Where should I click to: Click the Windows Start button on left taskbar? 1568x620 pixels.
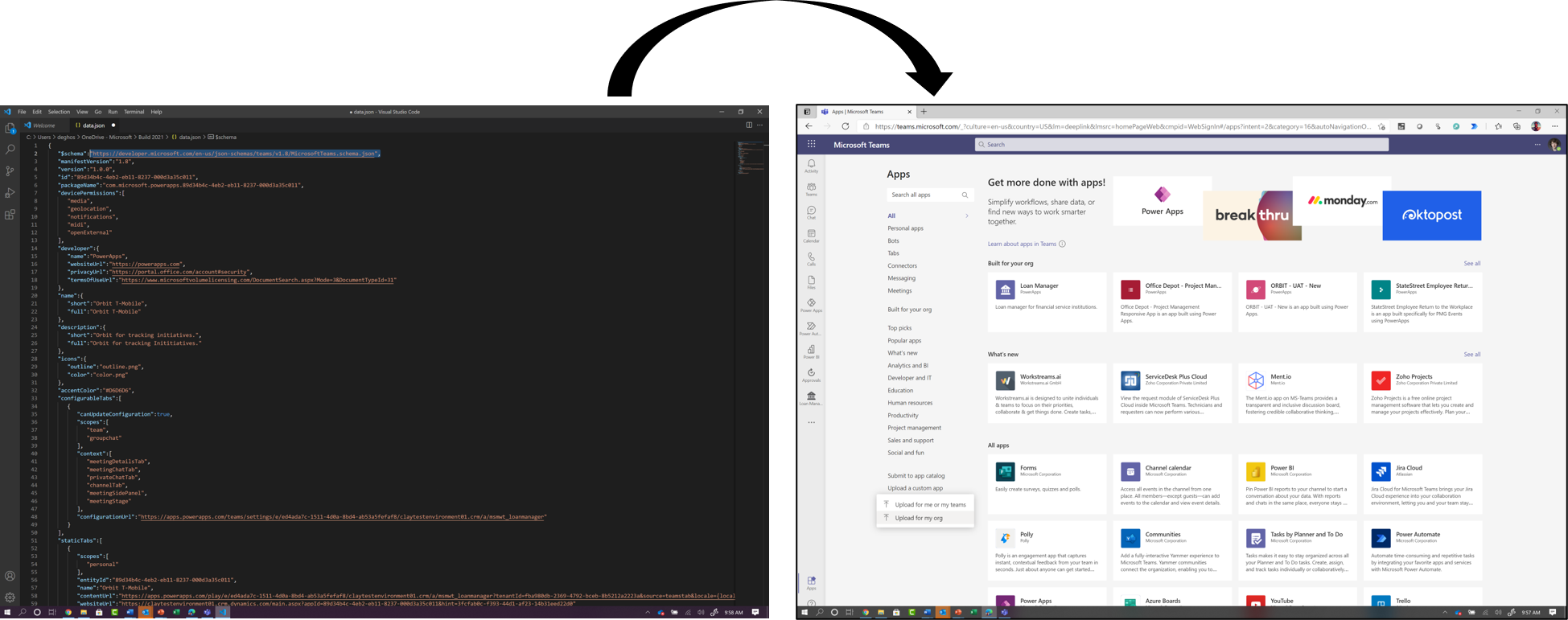click(7, 613)
